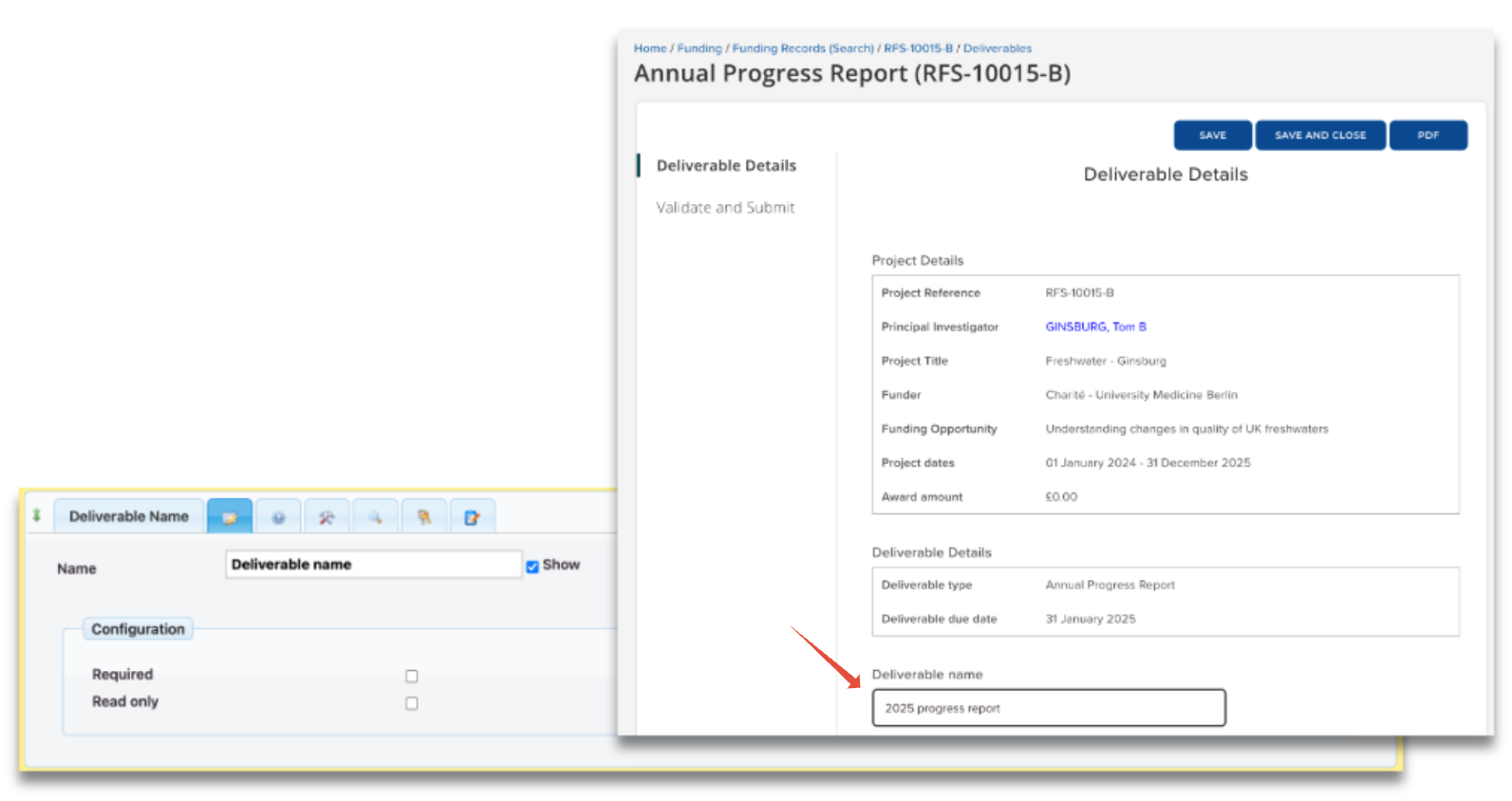Go to Validate and Submit section
The width and height of the screenshot is (1512, 801).
(x=725, y=208)
